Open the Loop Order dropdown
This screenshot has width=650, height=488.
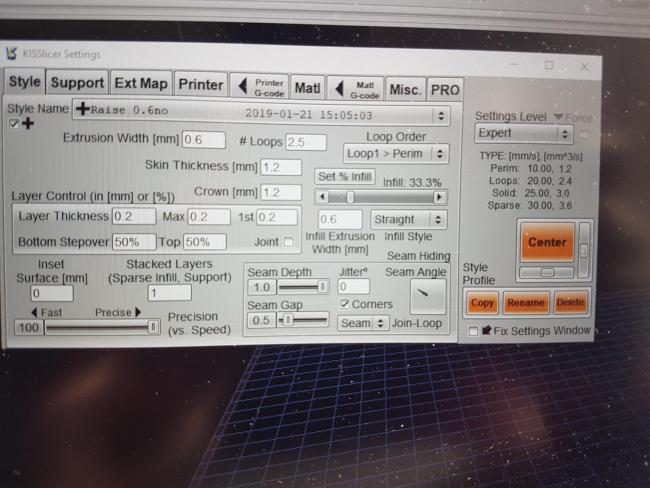click(x=396, y=154)
